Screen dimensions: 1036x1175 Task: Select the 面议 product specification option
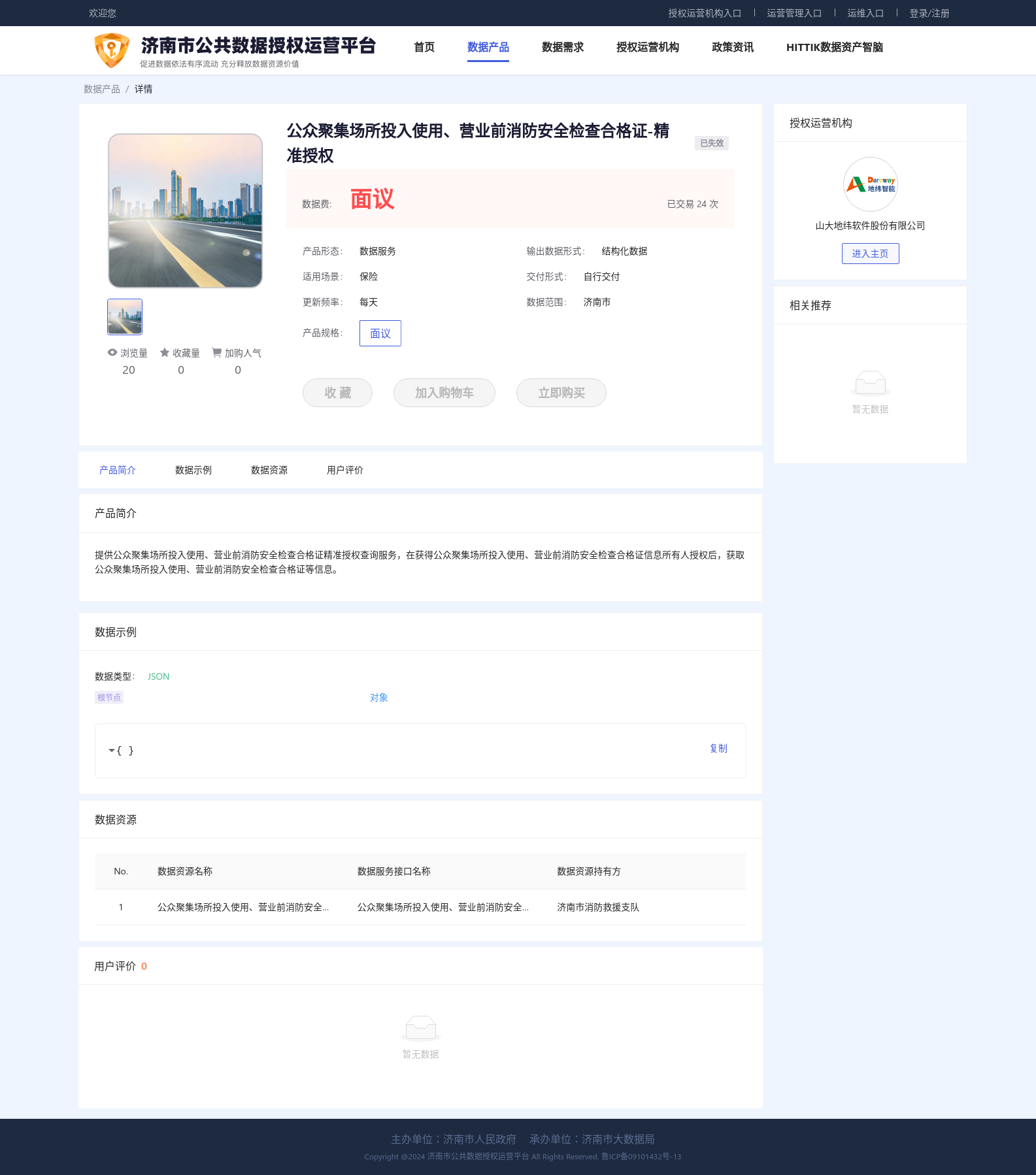(x=380, y=333)
